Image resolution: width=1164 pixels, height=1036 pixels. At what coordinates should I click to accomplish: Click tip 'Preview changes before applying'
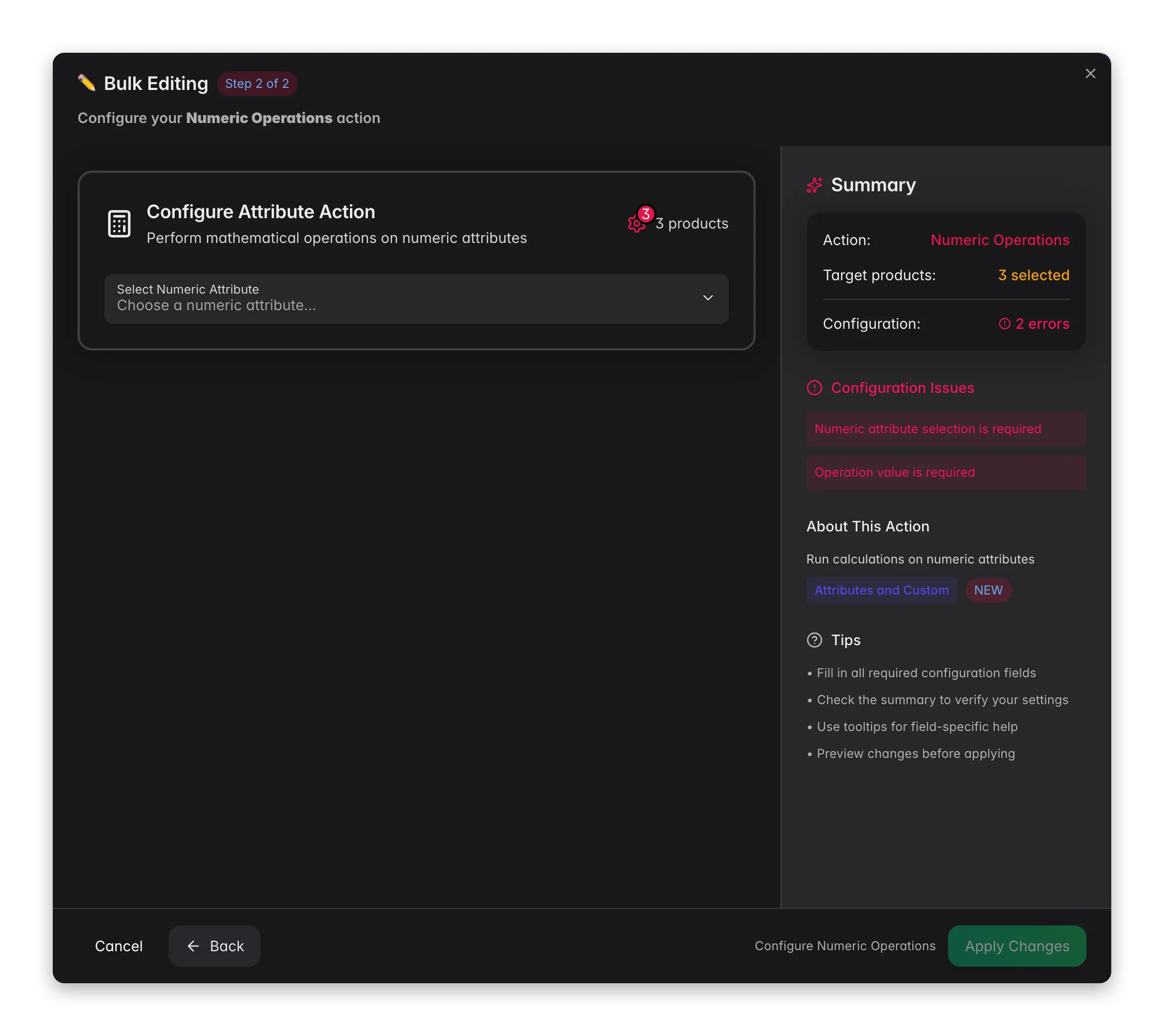click(916, 754)
